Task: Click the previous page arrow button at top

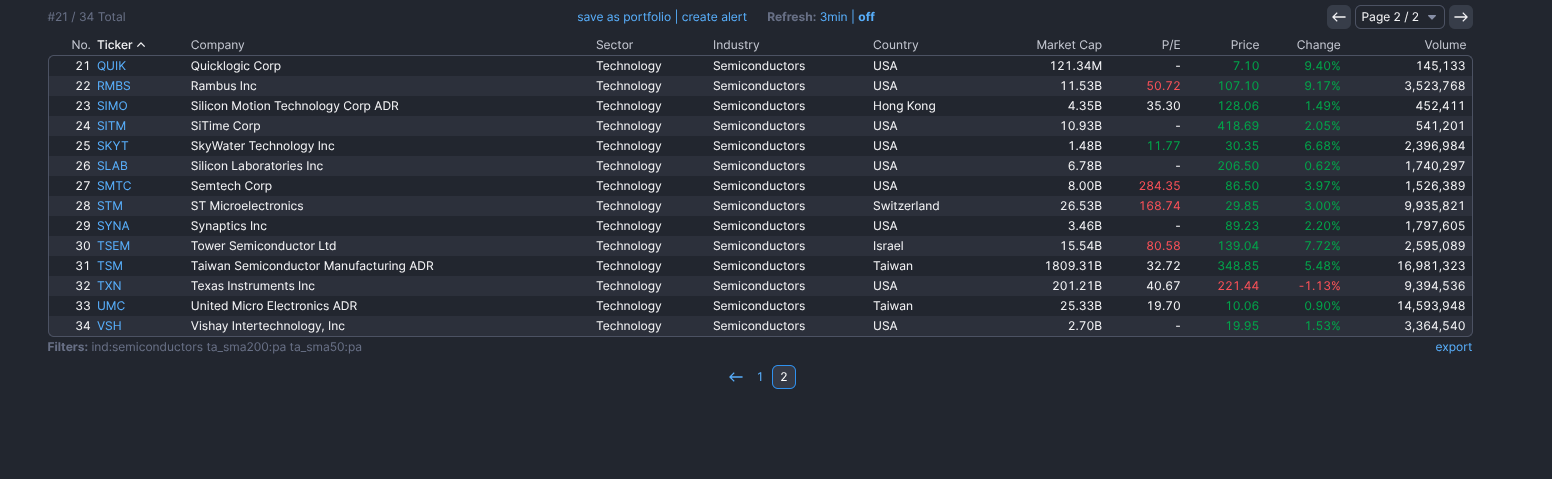Action: point(1338,17)
